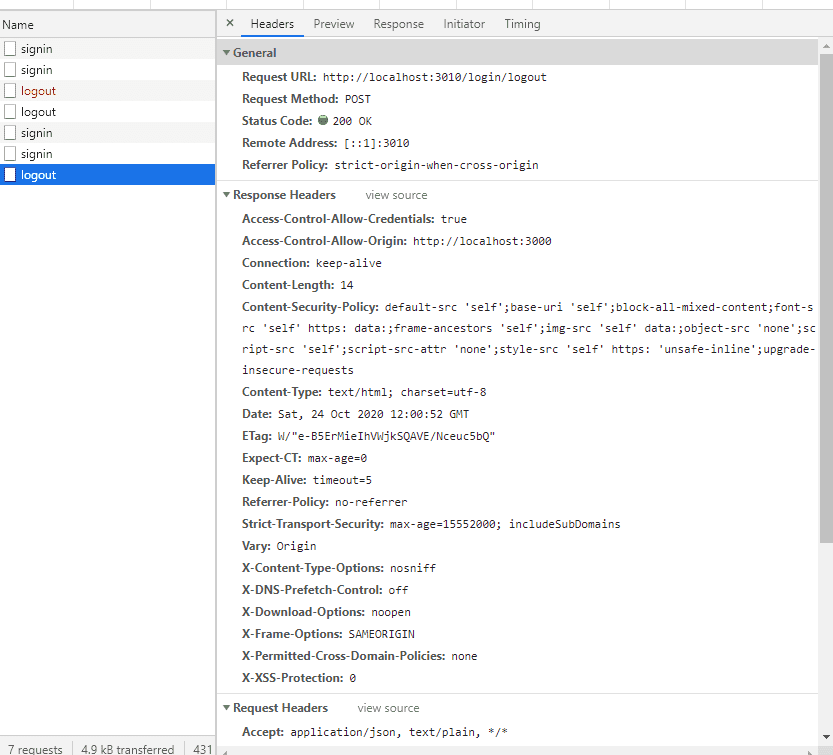Open the Initiator tab
Screen dimensions: 833x755
pos(464,24)
